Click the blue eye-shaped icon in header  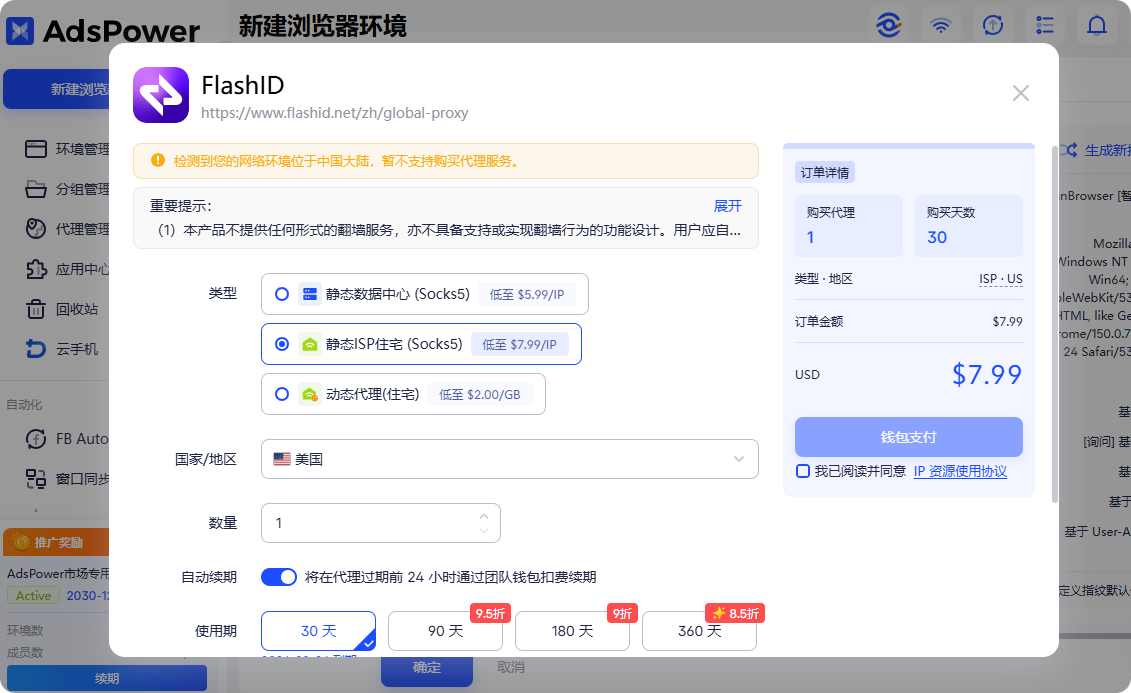(889, 26)
